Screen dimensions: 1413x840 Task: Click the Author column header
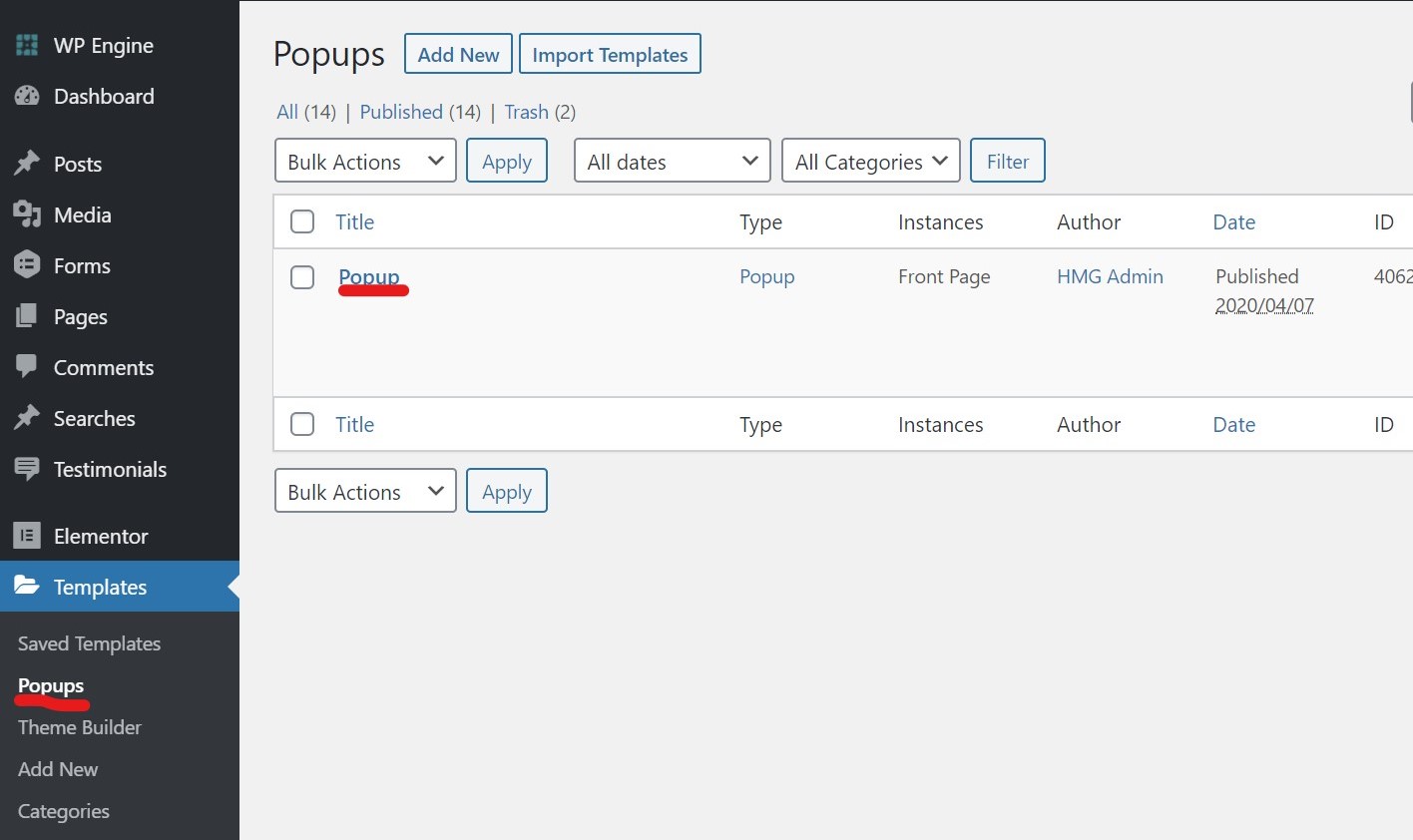(x=1089, y=221)
